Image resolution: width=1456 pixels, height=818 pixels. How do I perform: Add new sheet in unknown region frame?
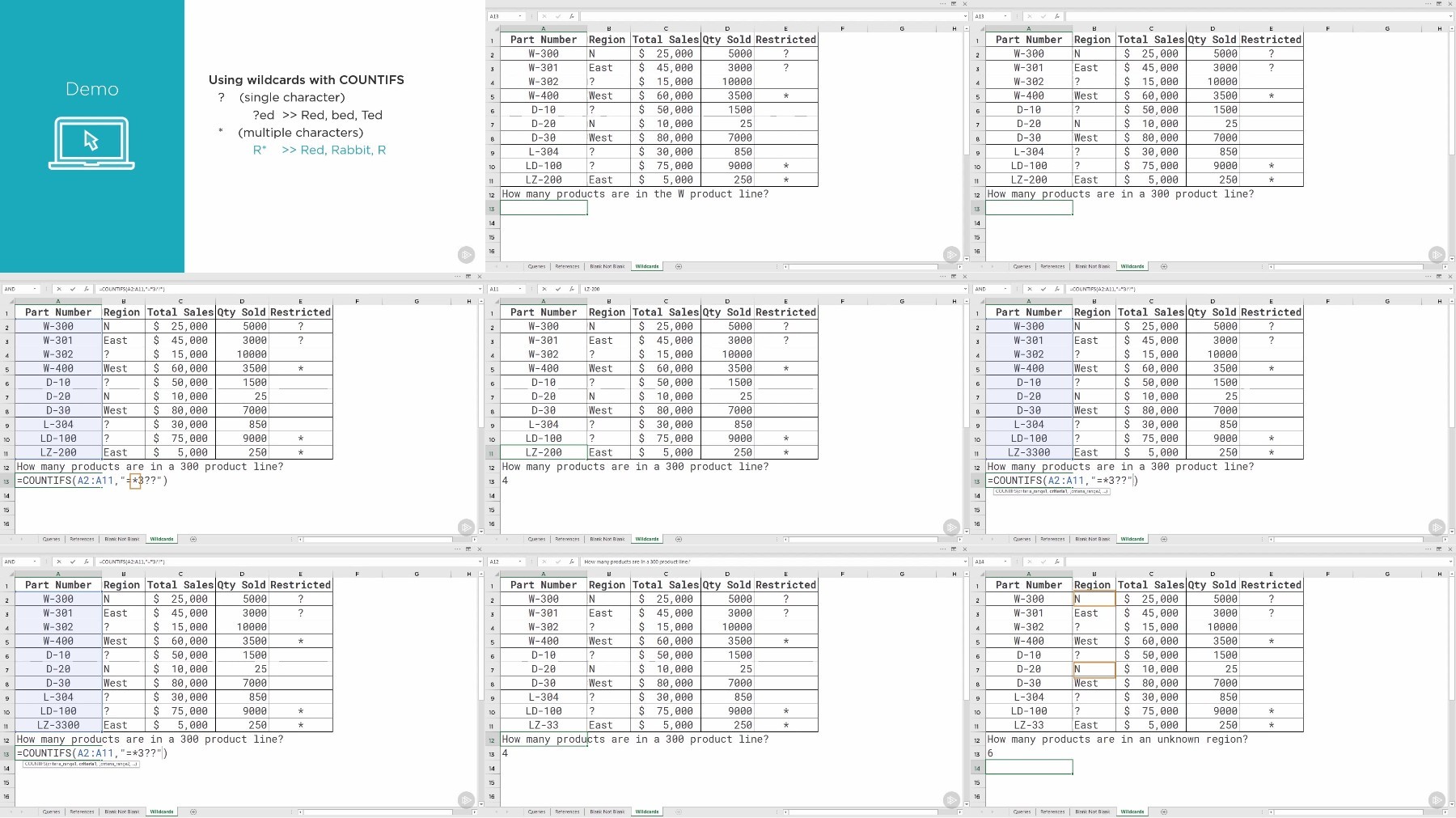pyautogui.click(x=1163, y=812)
